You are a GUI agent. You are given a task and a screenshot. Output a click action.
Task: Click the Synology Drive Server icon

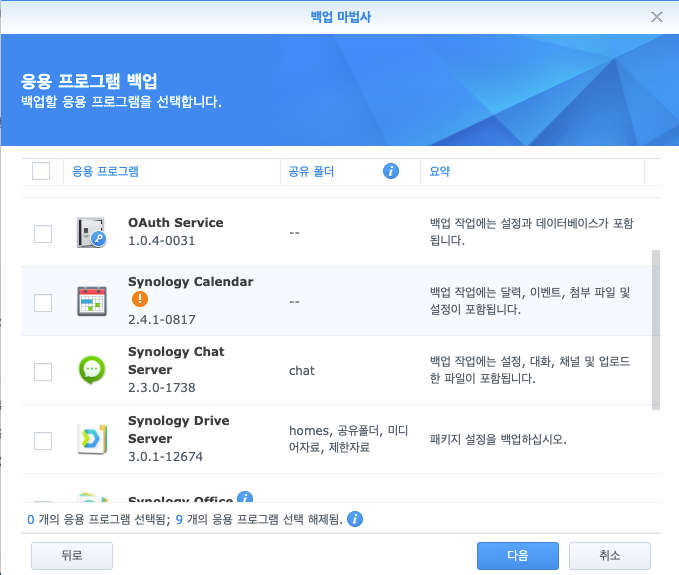tap(92, 439)
